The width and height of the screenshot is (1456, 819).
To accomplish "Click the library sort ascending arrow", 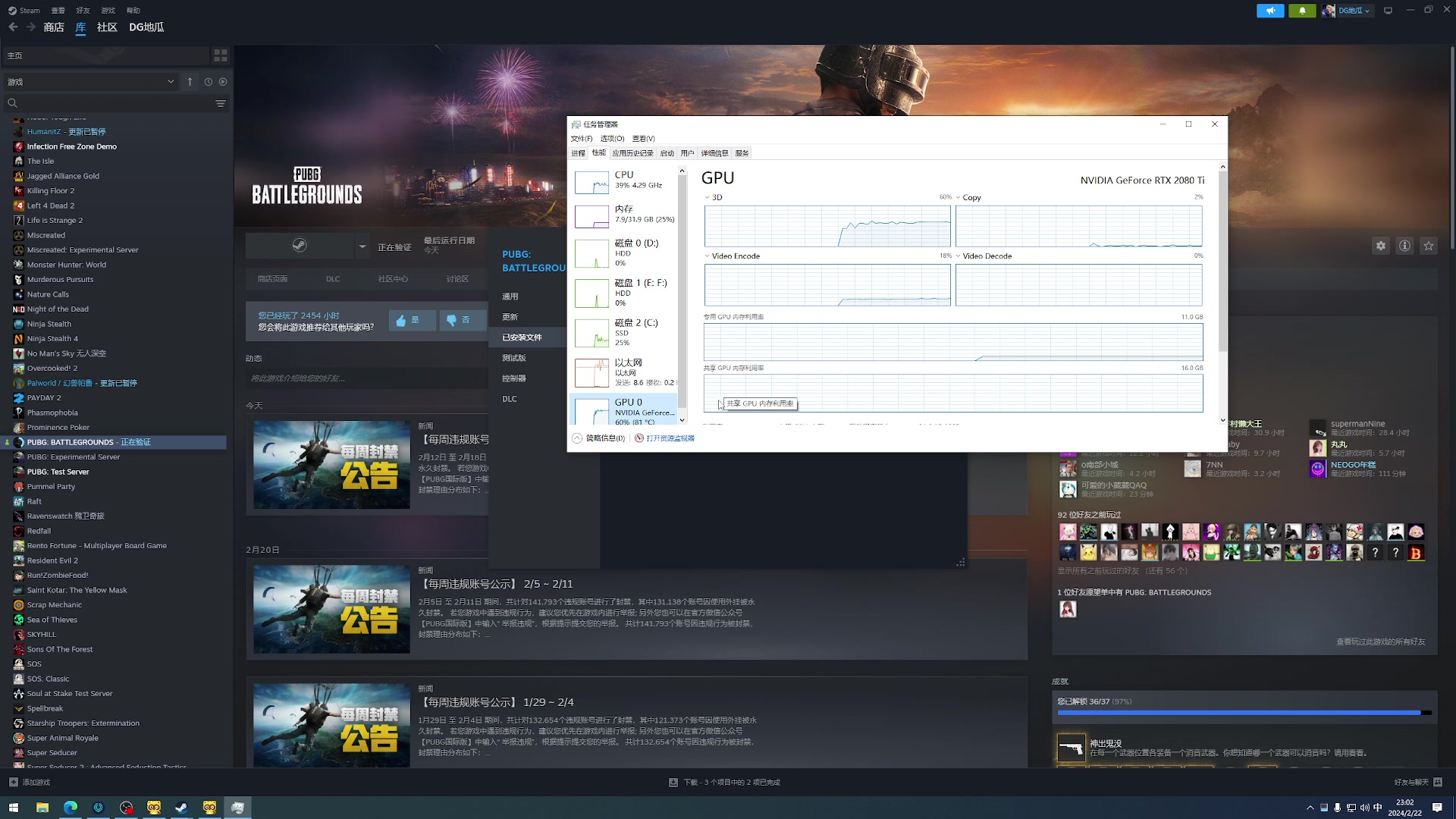I will 190,82.
